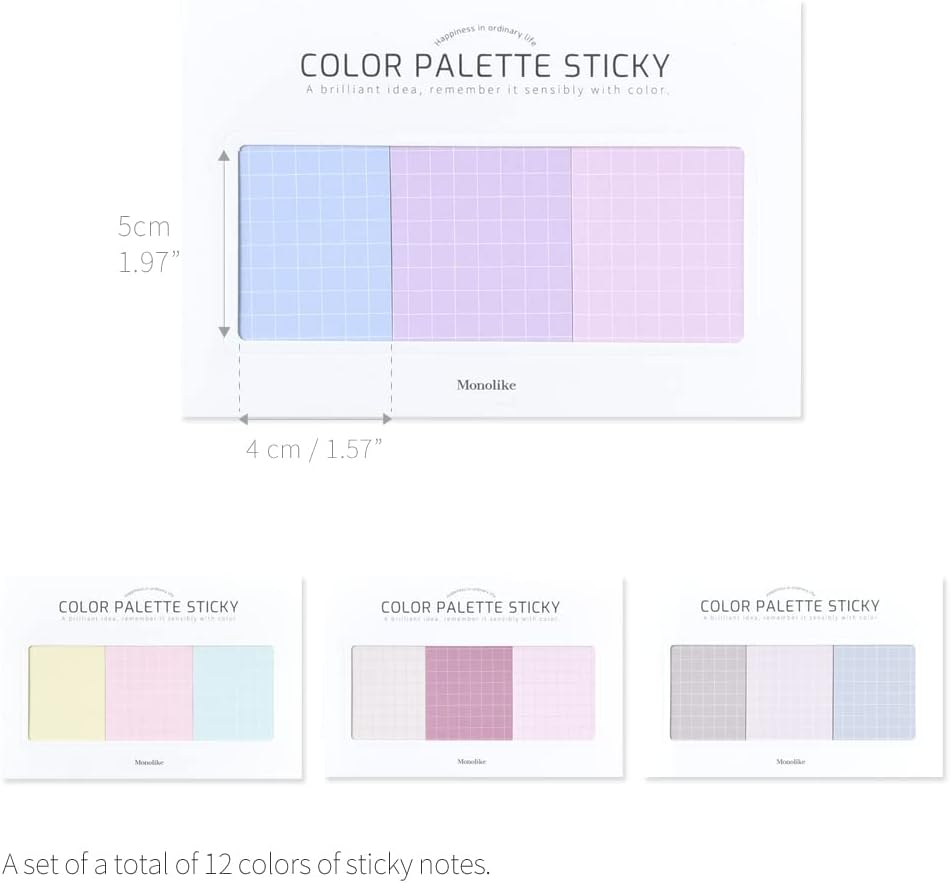Image resolution: width=950 pixels, height=883 pixels.
Task: Click the "4 cm / 1.57"" width label
Action: (x=314, y=449)
